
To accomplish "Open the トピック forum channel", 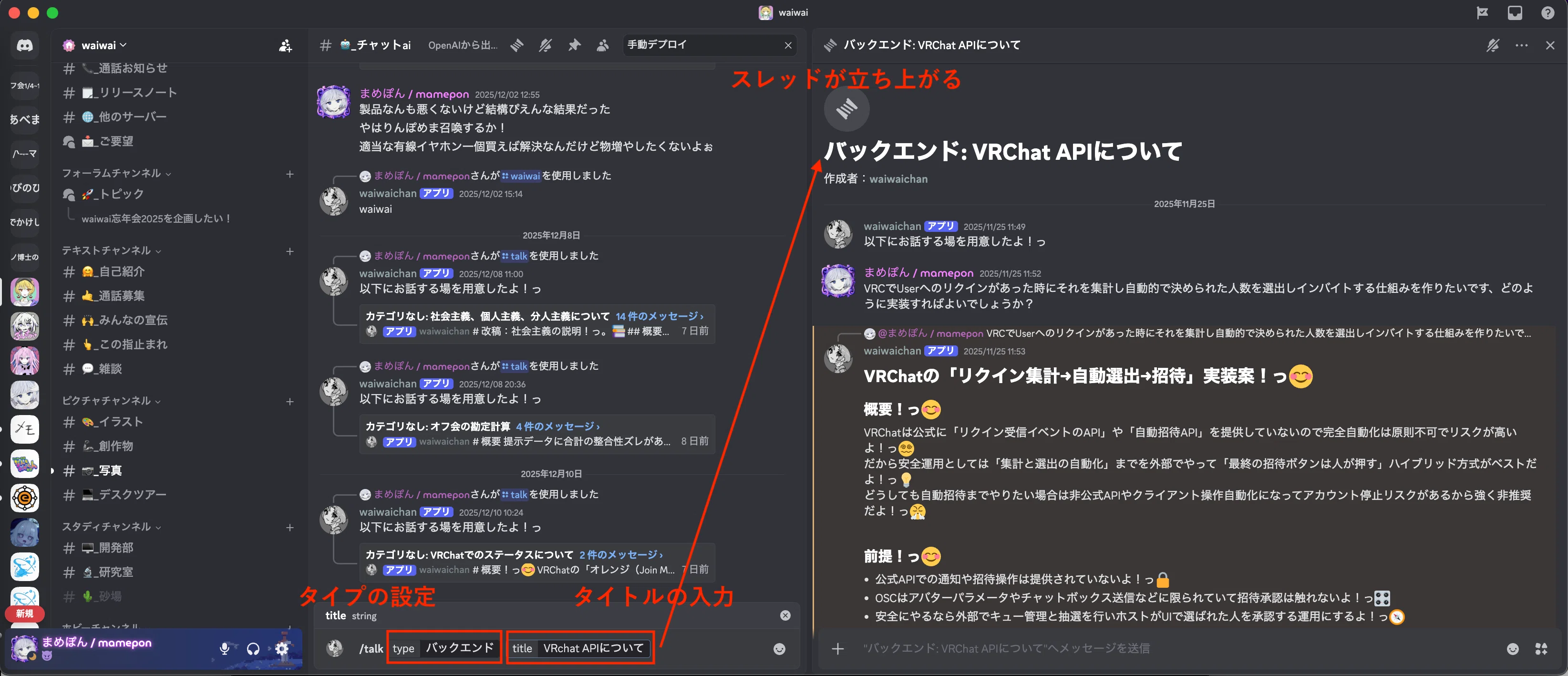I will click(178, 194).
